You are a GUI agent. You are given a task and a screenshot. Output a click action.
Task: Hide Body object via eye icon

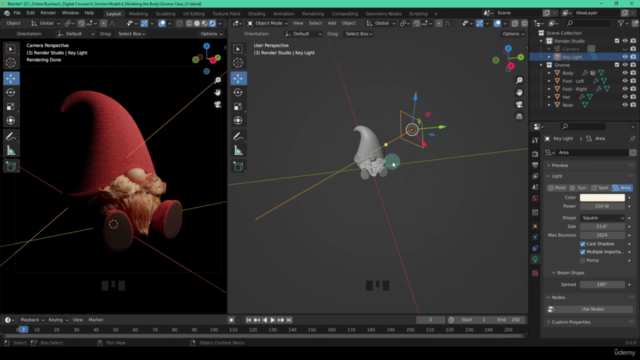coord(625,73)
